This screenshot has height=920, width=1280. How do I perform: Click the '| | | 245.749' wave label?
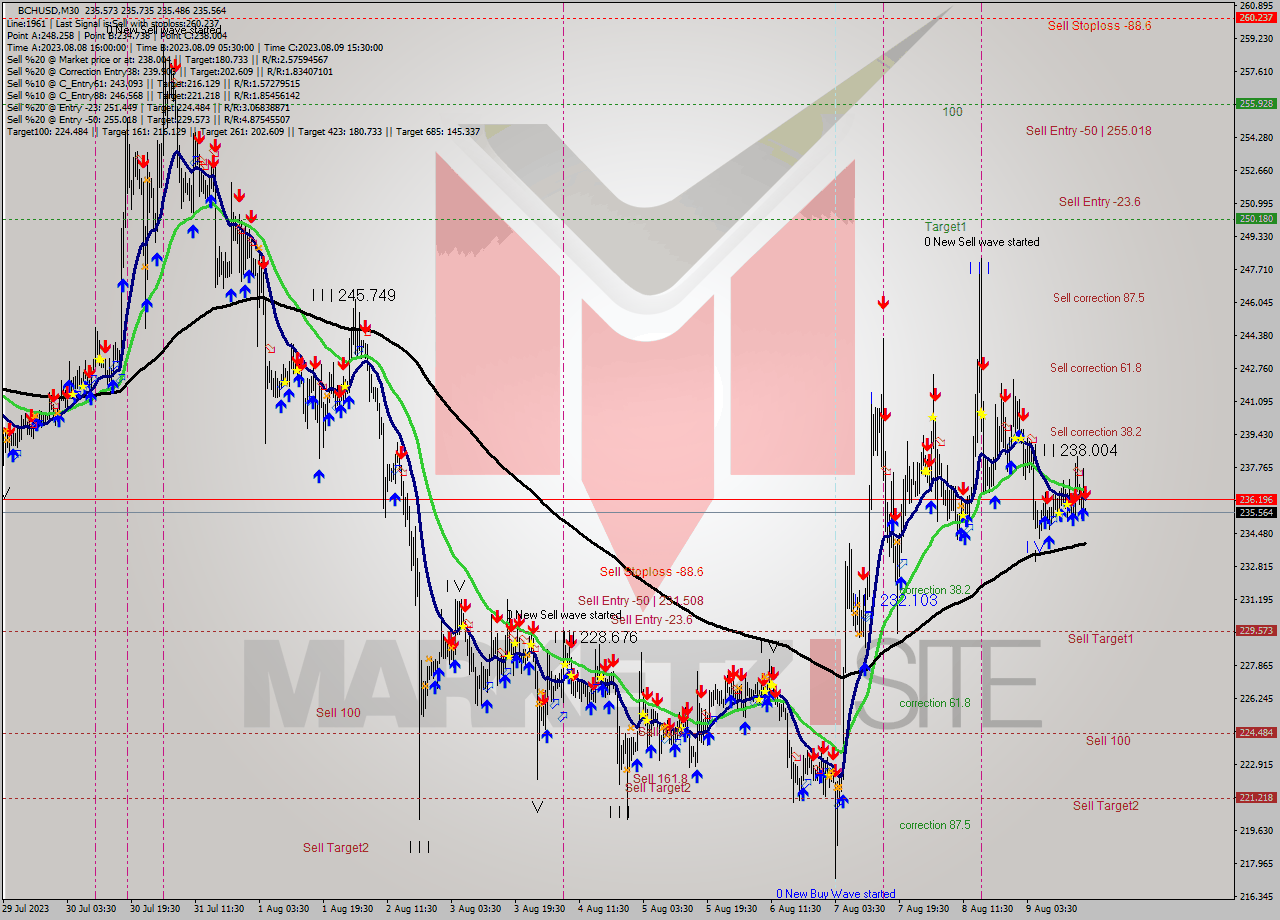pos(353,296)
